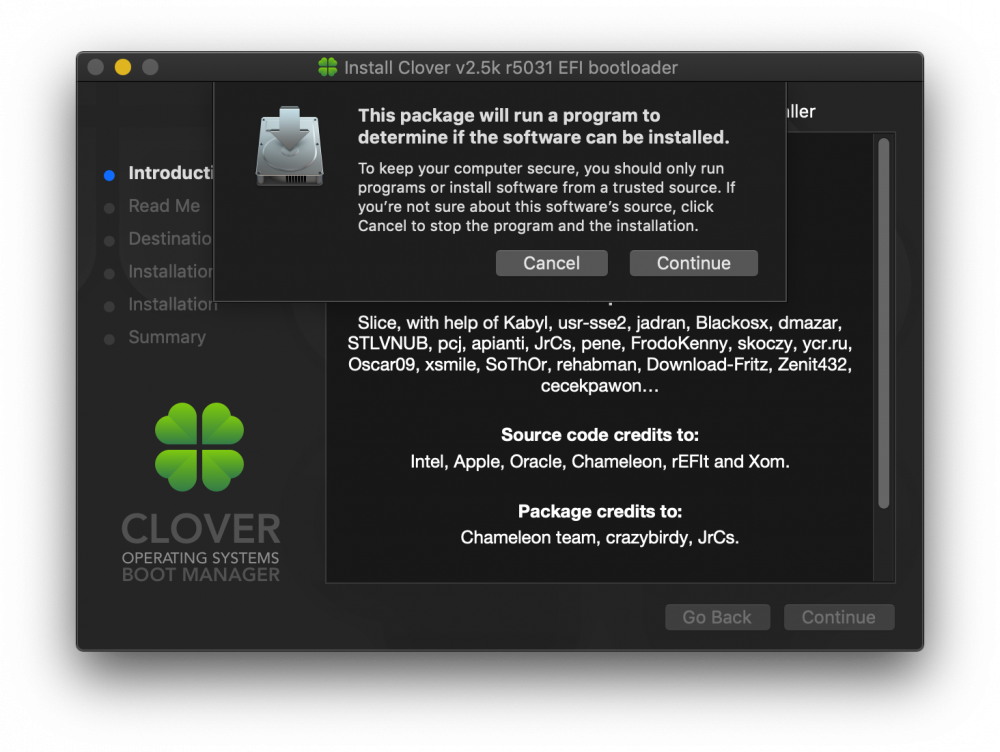
Task: Click 'CLOVER' wordmark below the logo
Action: click(x=201, y=529)
